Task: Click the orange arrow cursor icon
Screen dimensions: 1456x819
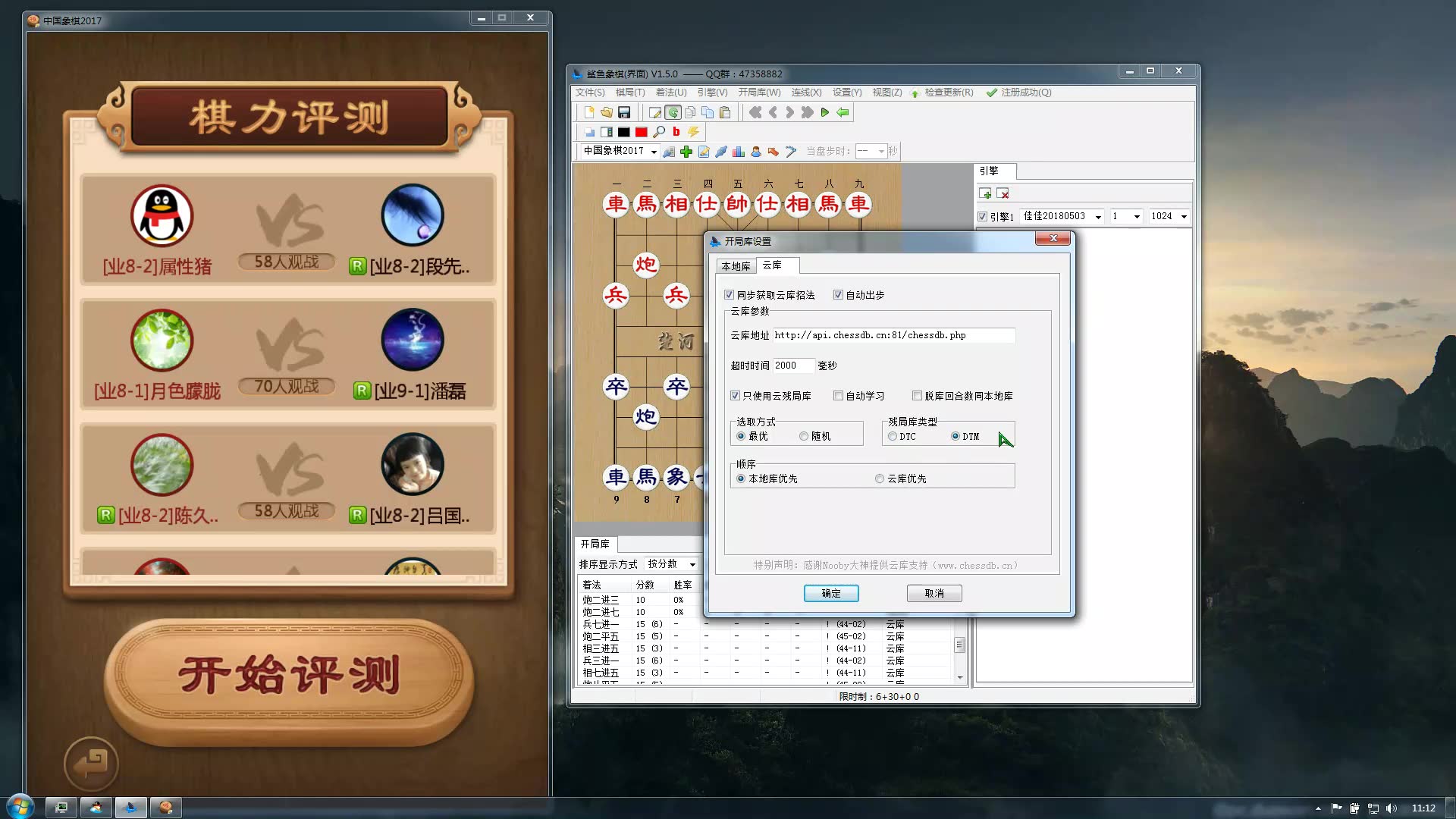Action: [x=773, y=152]
